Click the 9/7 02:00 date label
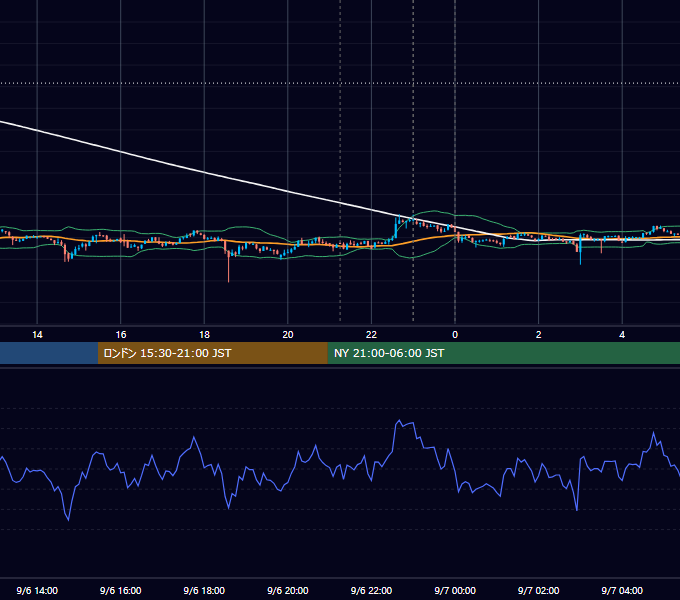 pyautogui.click(x=539, y=590)
